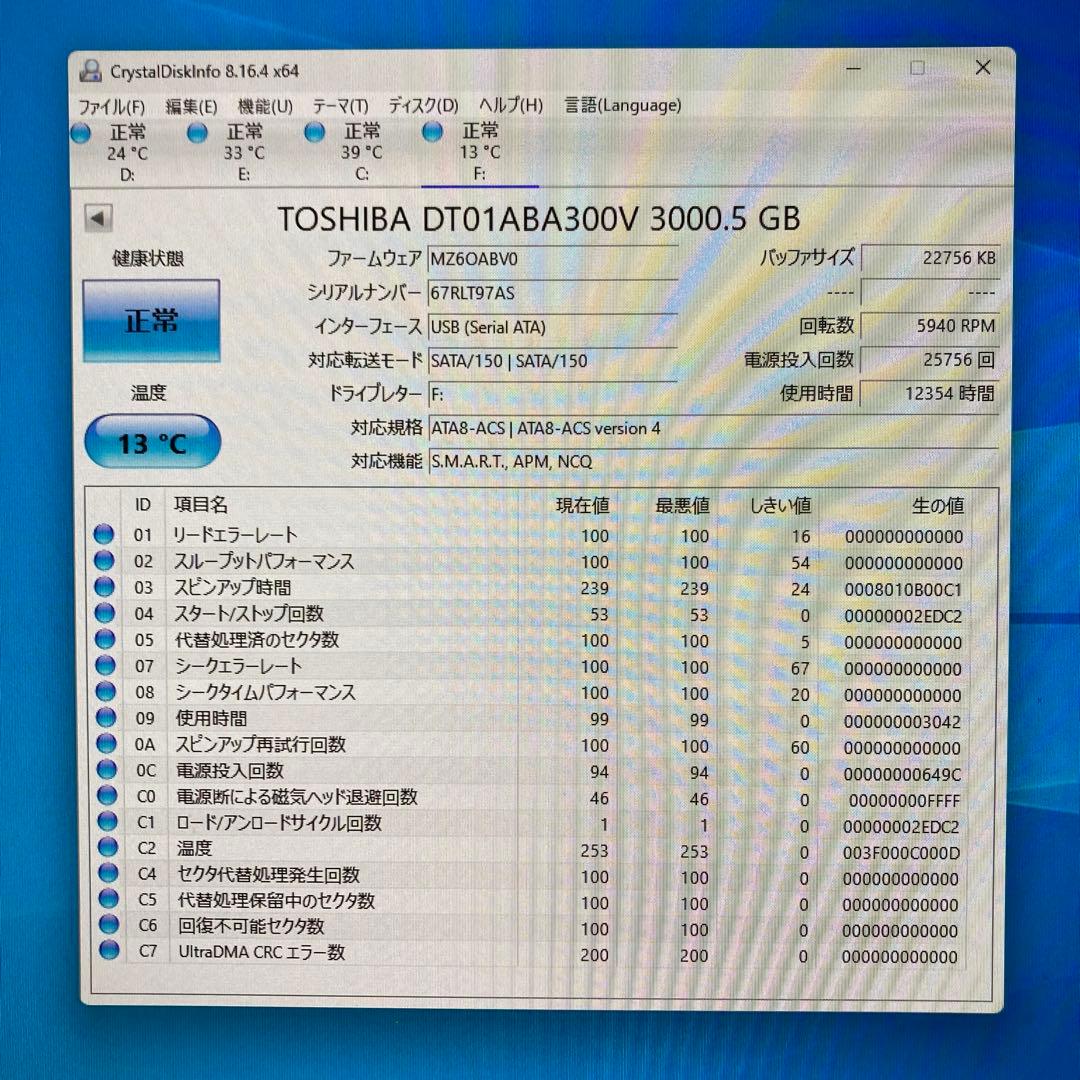Click the TOSHIBA DT01ABA300V 3000.5 GB title

tap(539, 219)
